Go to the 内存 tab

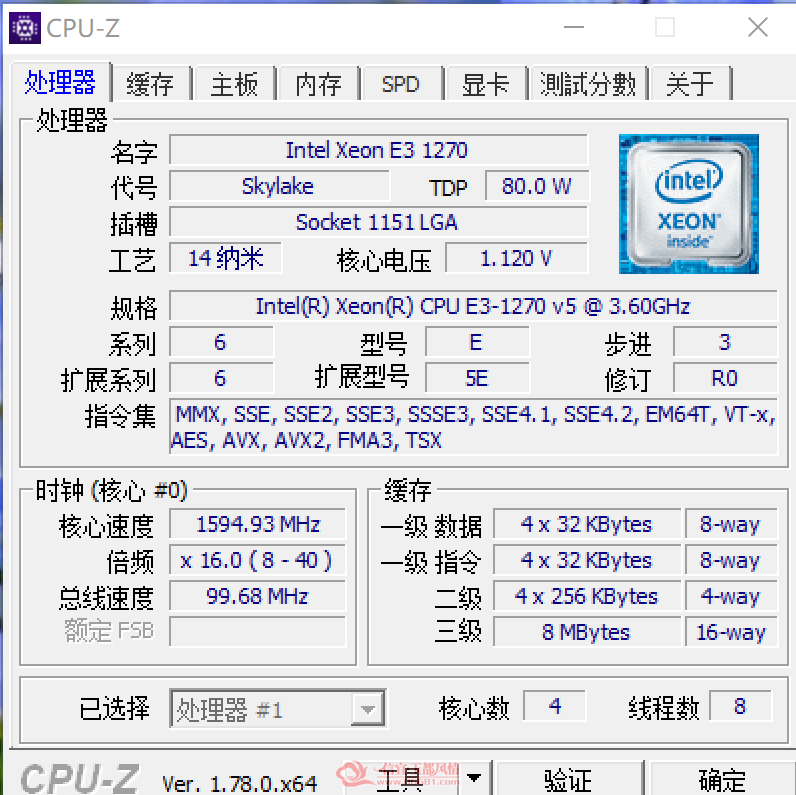tap(319, 84)
